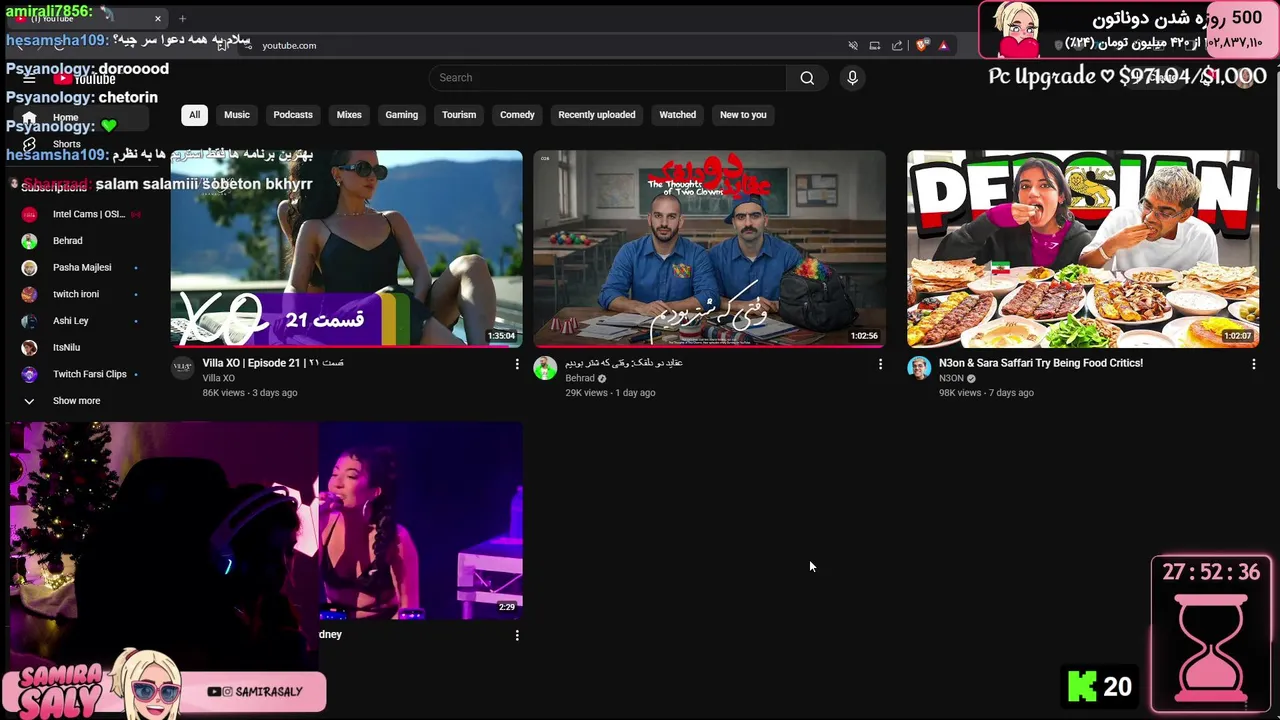Click the page vertical scrollbar
1280x720 pixels.
[x=1276, y=130]
